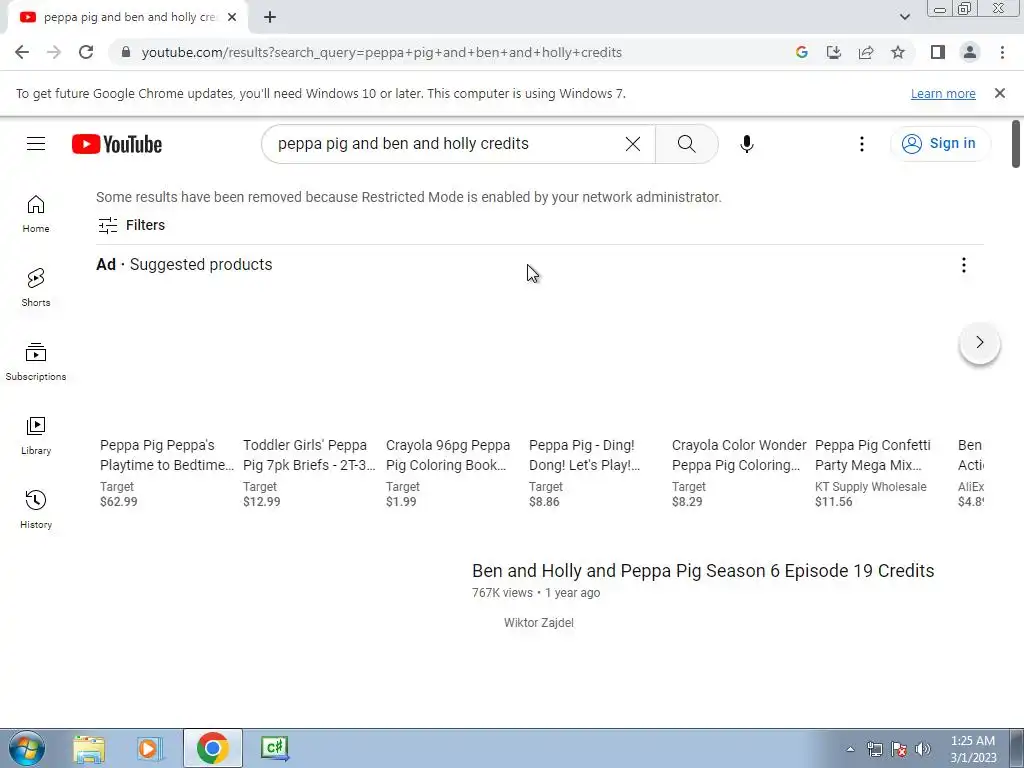Run search with the magnifier button
The width and height of the screenshot is (1024, 768).
point(686,144)
